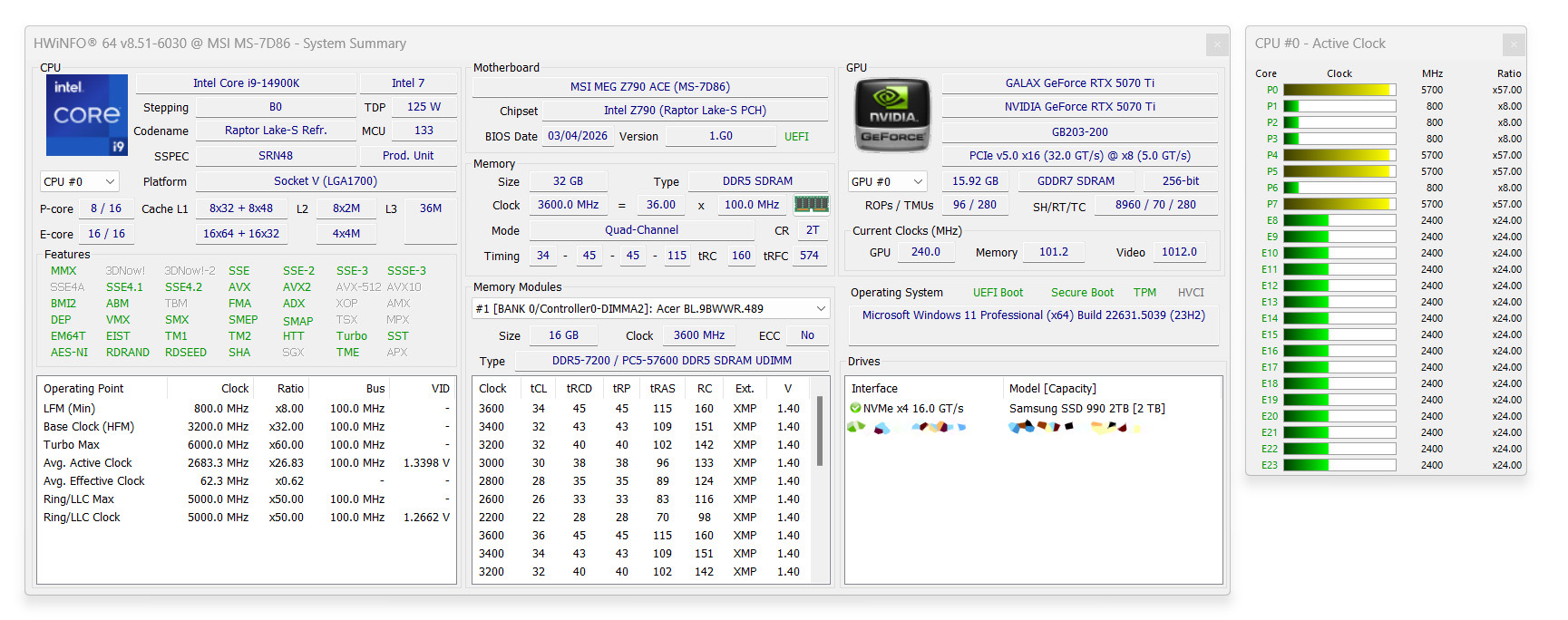Click the SRN48 SSPEC value
Viewport: 1568px width, 620px height.
click(276, 156)
